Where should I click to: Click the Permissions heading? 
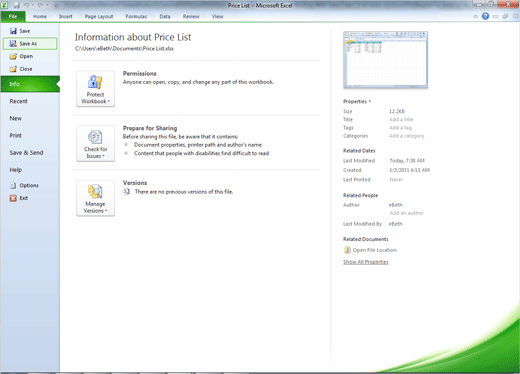(139, 74)
